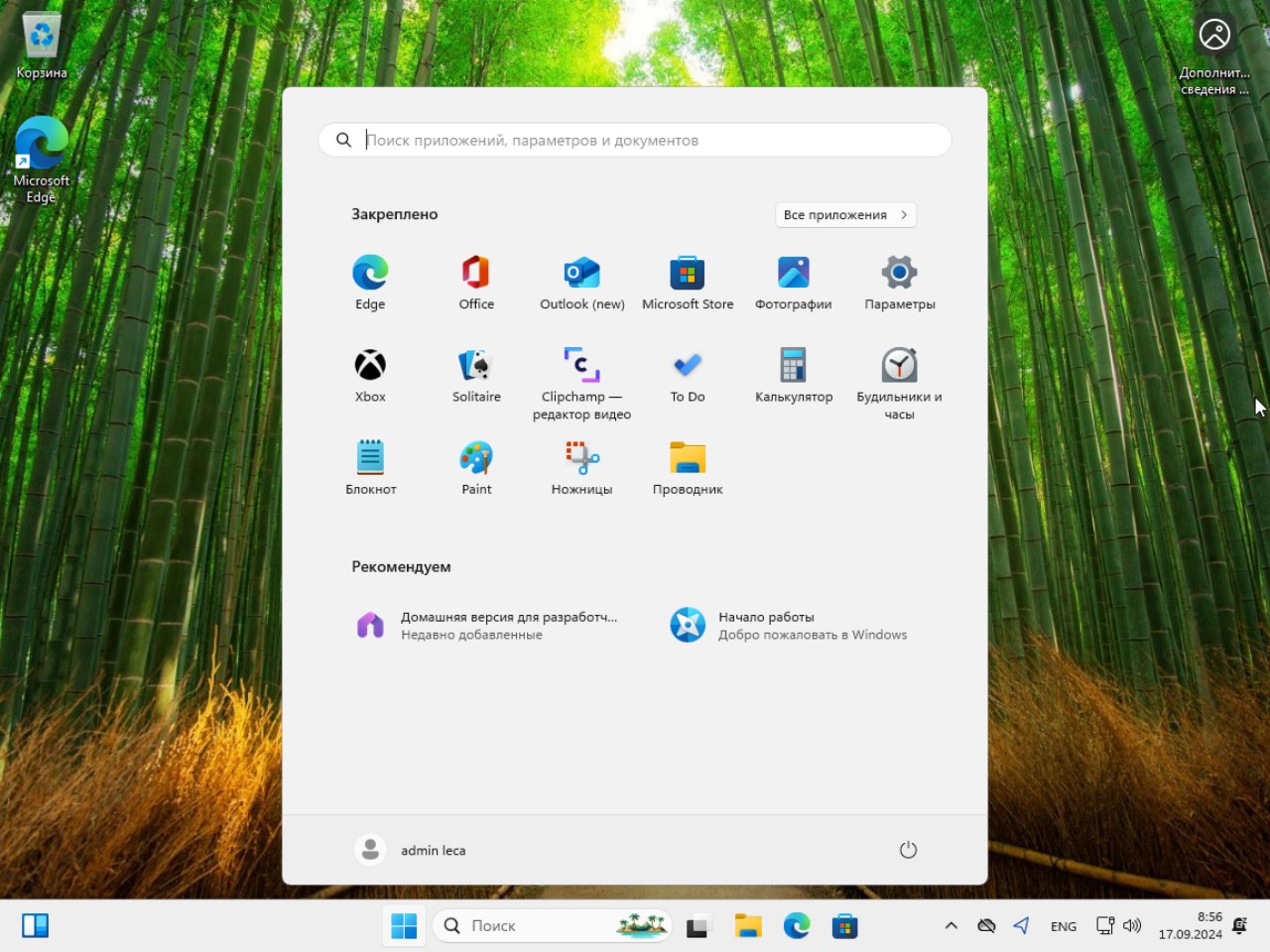Select the Дополнительные сведения desktop icon
Image resolution: width=1270 pixels, height=952 pixels.
click(1214, 56)
